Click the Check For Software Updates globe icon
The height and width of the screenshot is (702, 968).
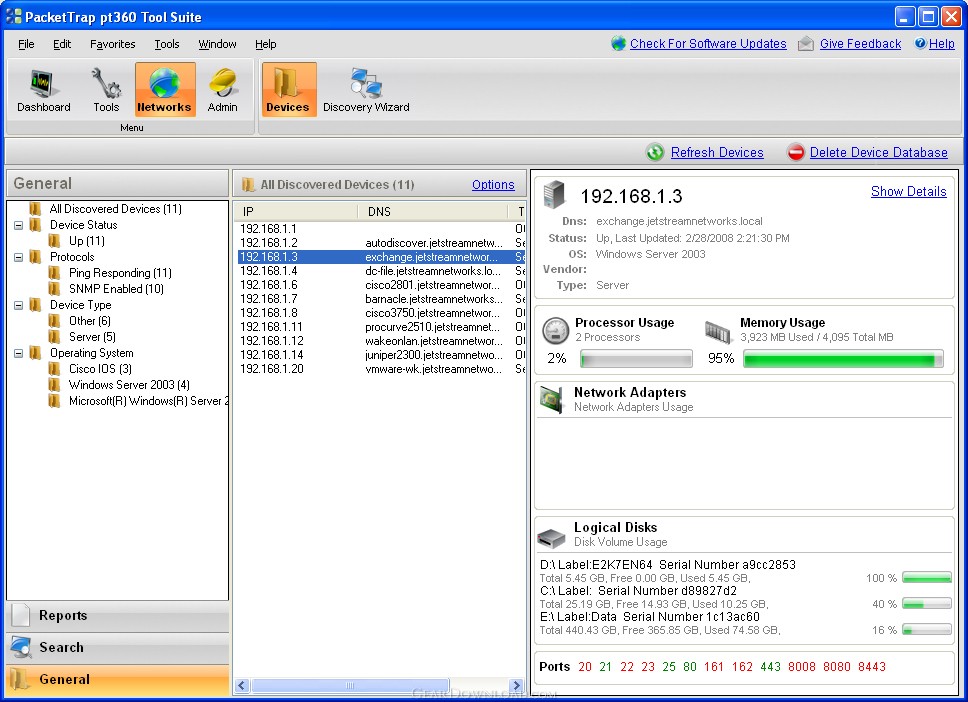point(618,43)
